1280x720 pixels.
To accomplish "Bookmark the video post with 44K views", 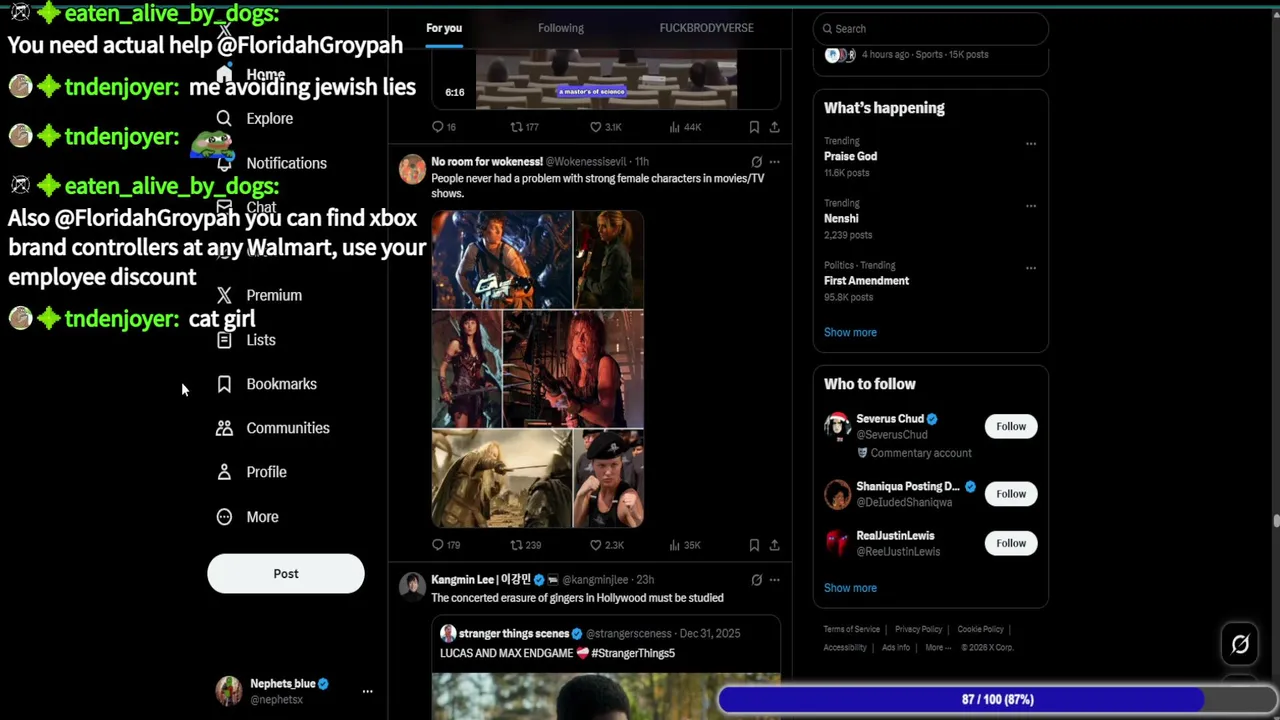I will 754,127.
